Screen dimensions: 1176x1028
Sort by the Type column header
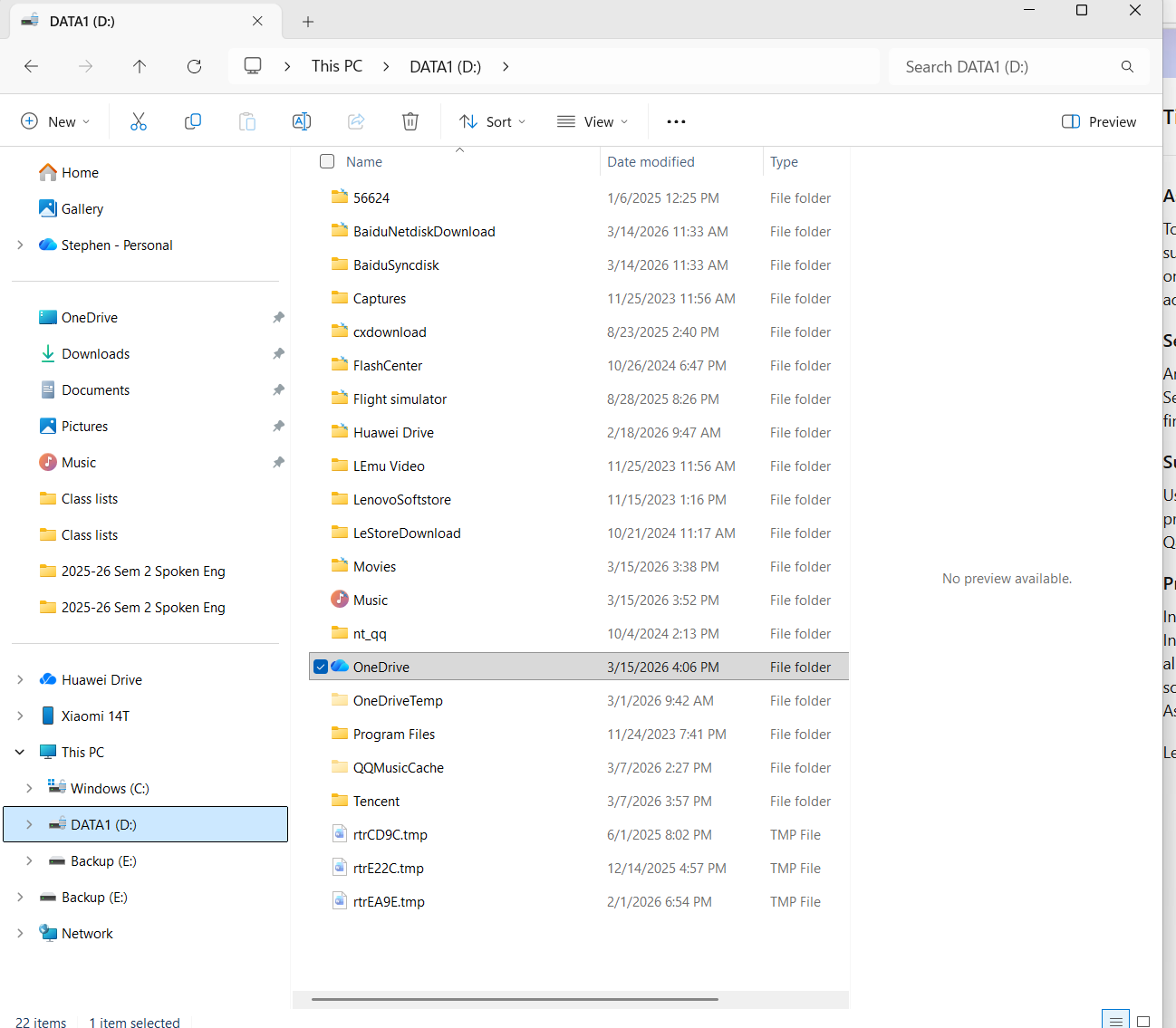(x=784, y=161)
